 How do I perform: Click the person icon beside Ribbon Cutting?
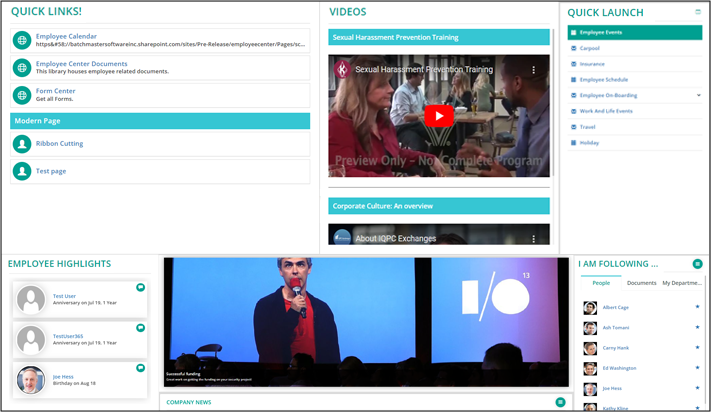tap(22, 144)
